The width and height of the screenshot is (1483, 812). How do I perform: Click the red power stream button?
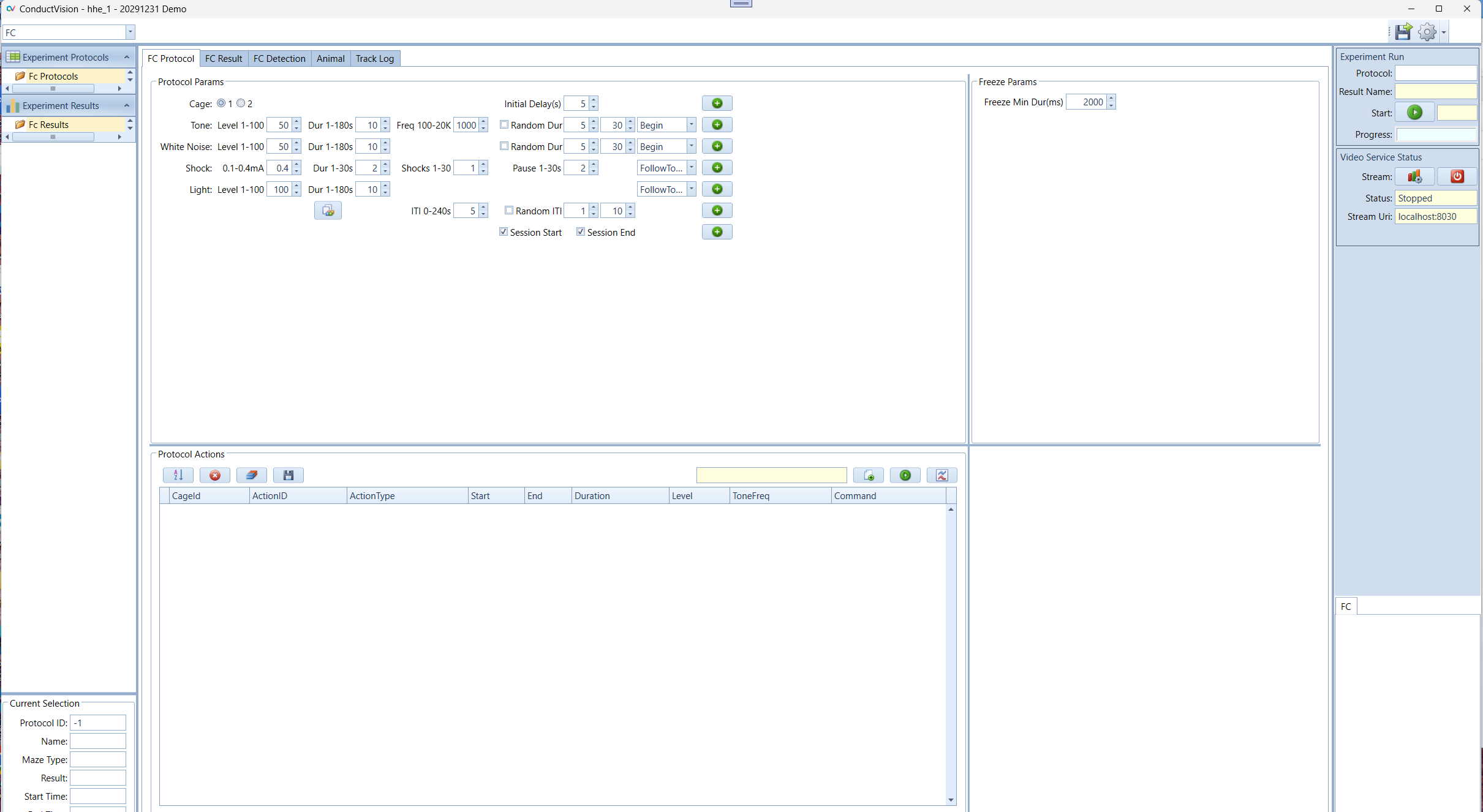pos(1457,177)
